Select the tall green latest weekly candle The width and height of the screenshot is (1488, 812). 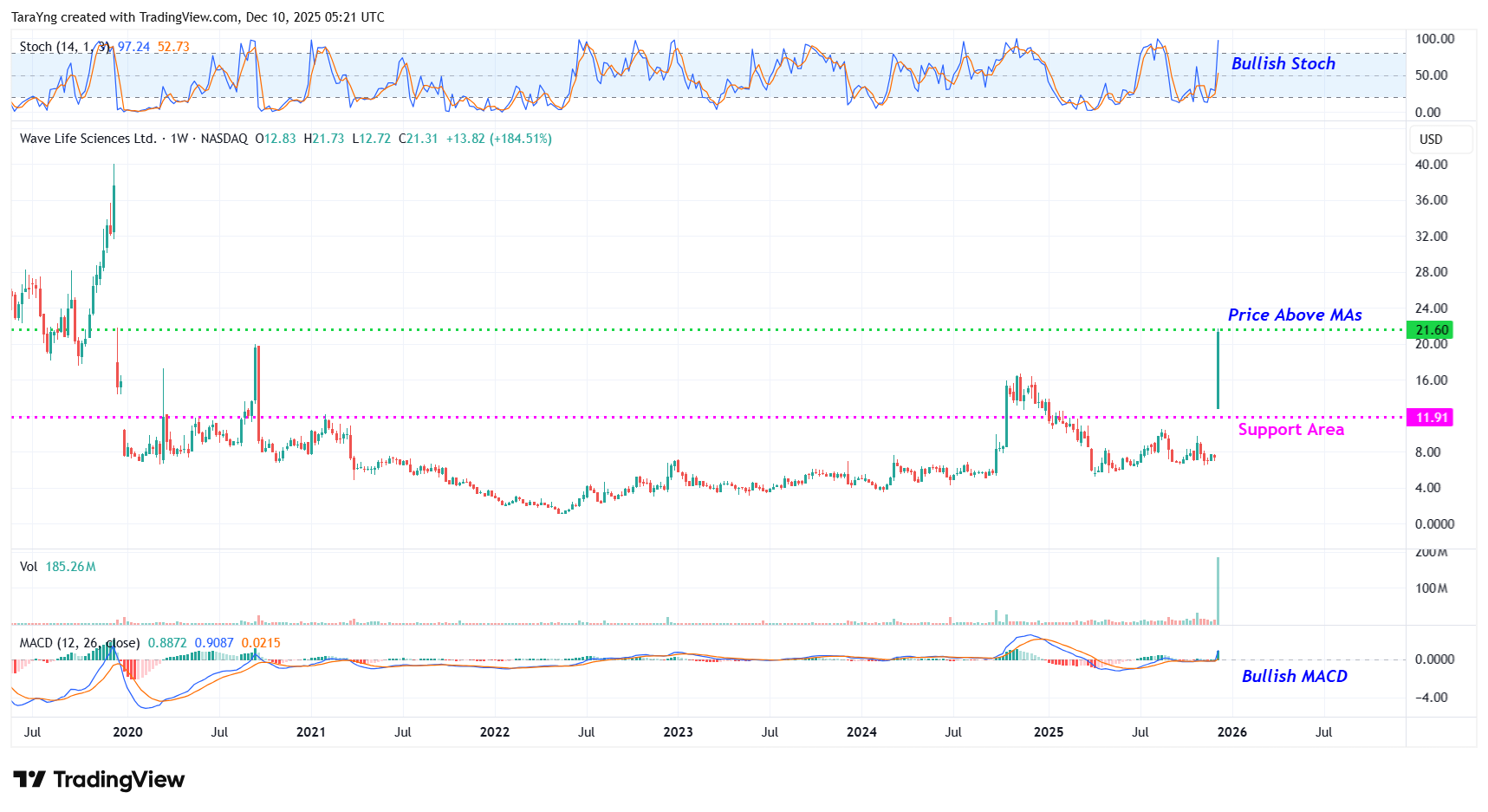click(x=1218, y=370)
